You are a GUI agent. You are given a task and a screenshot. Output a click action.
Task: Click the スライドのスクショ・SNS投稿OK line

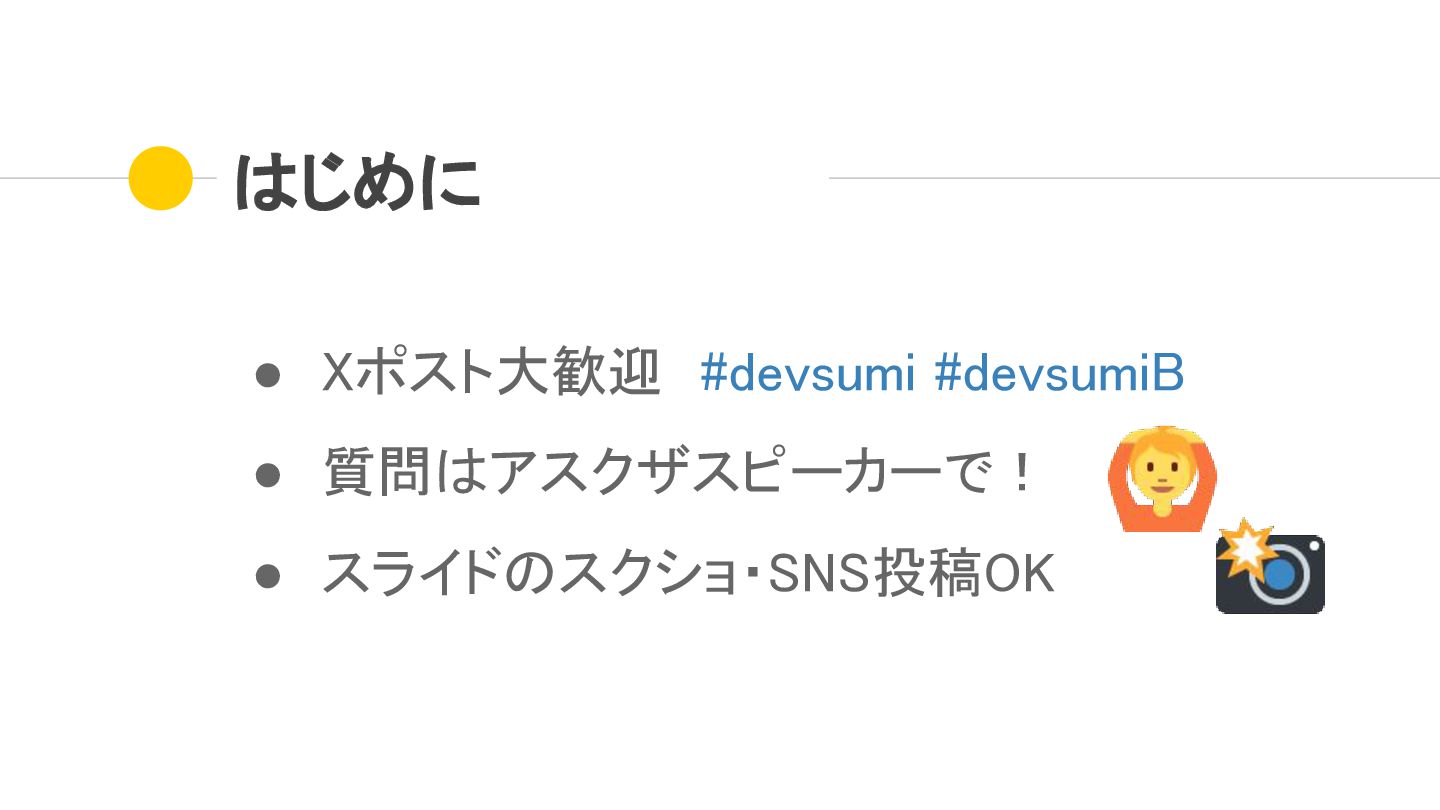tap(688, 574)
